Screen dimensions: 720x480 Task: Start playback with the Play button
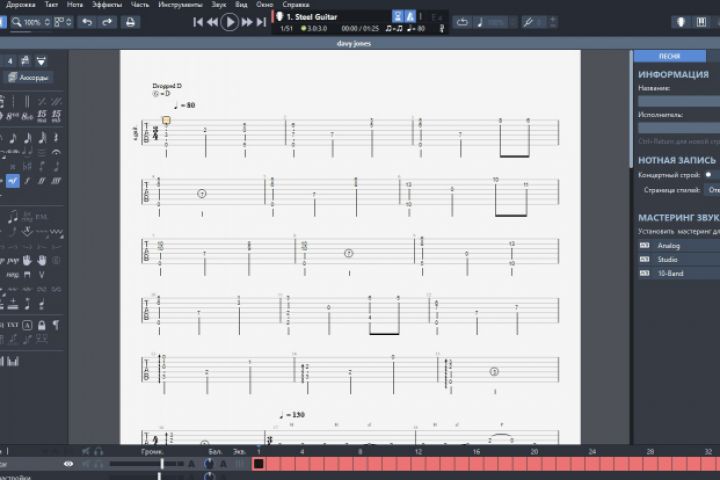click(x=230, y=22)
